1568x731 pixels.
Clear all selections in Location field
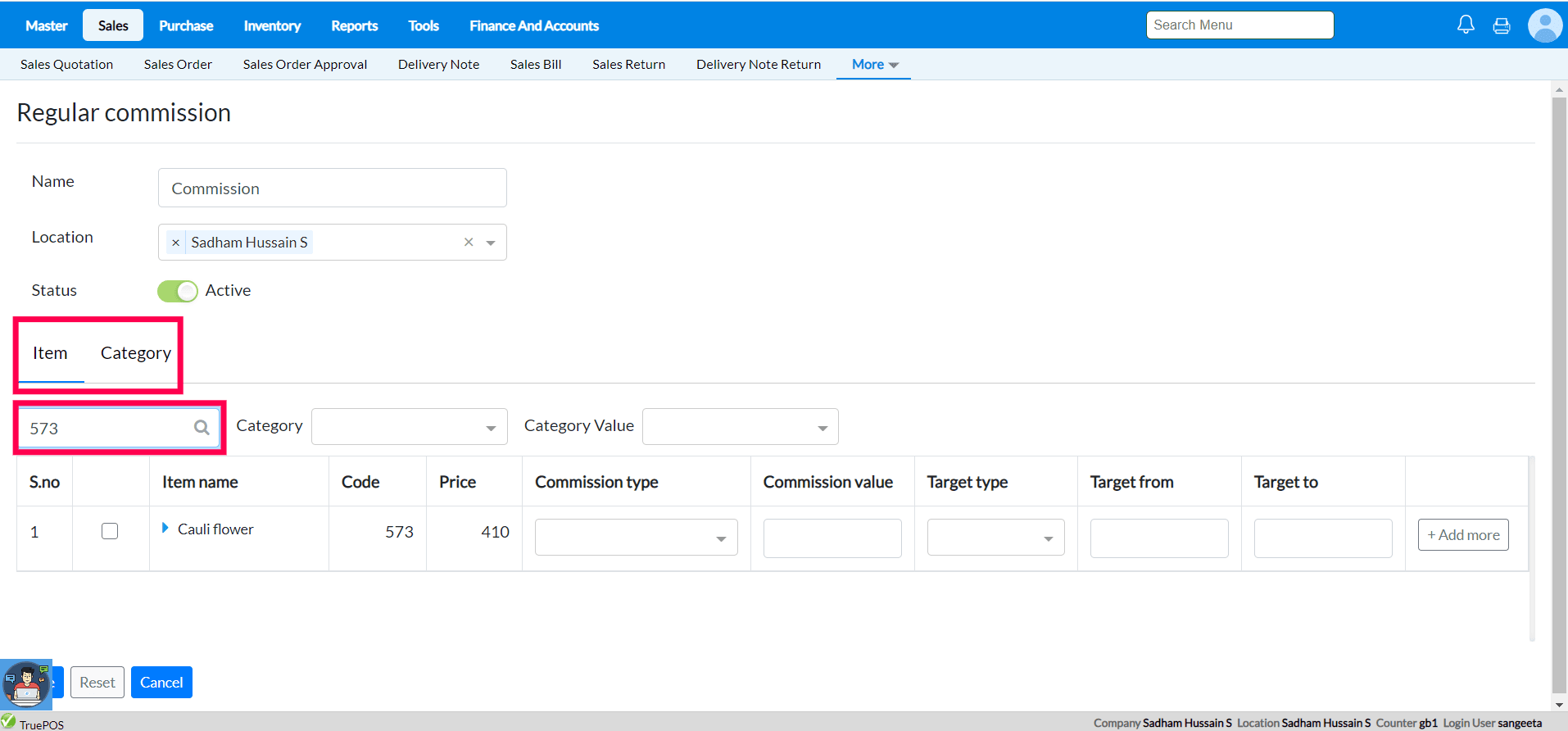pyautogui.click(x=469, y=242)
